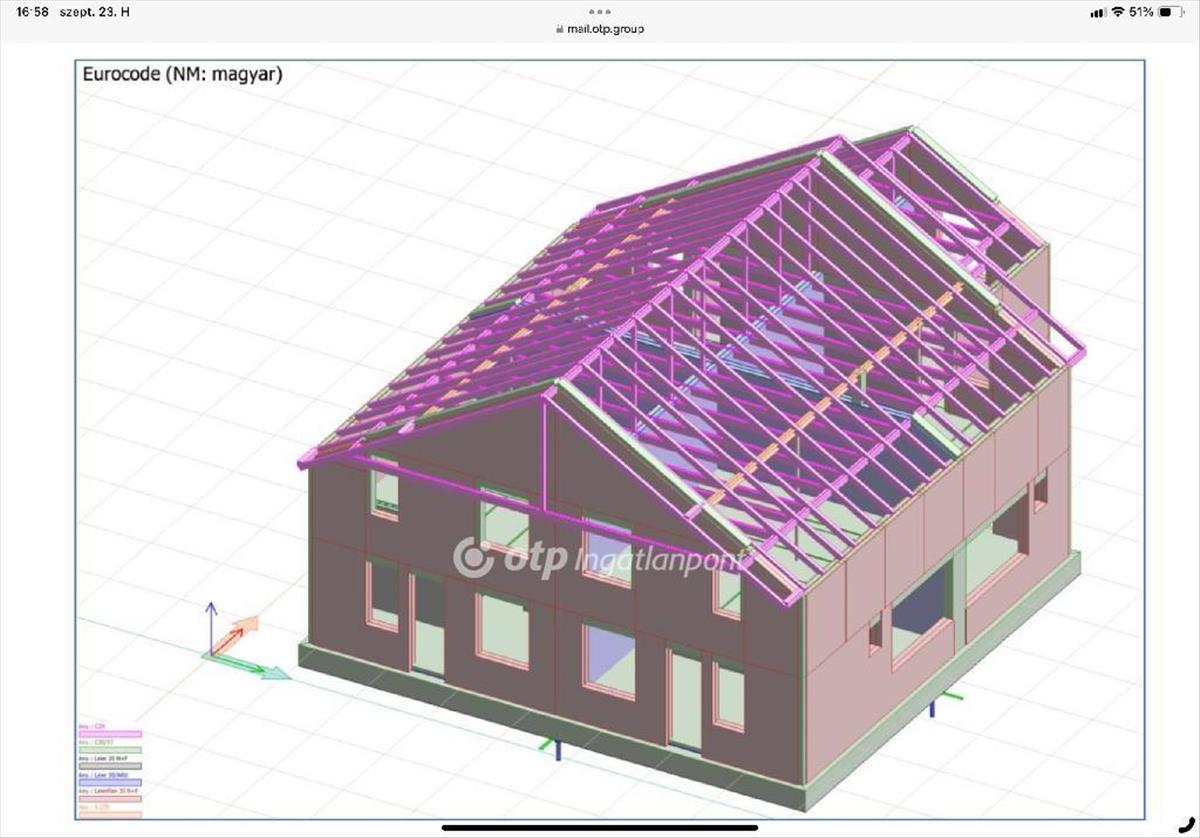Tap the battery indicator icon

tap(1169, 12)
